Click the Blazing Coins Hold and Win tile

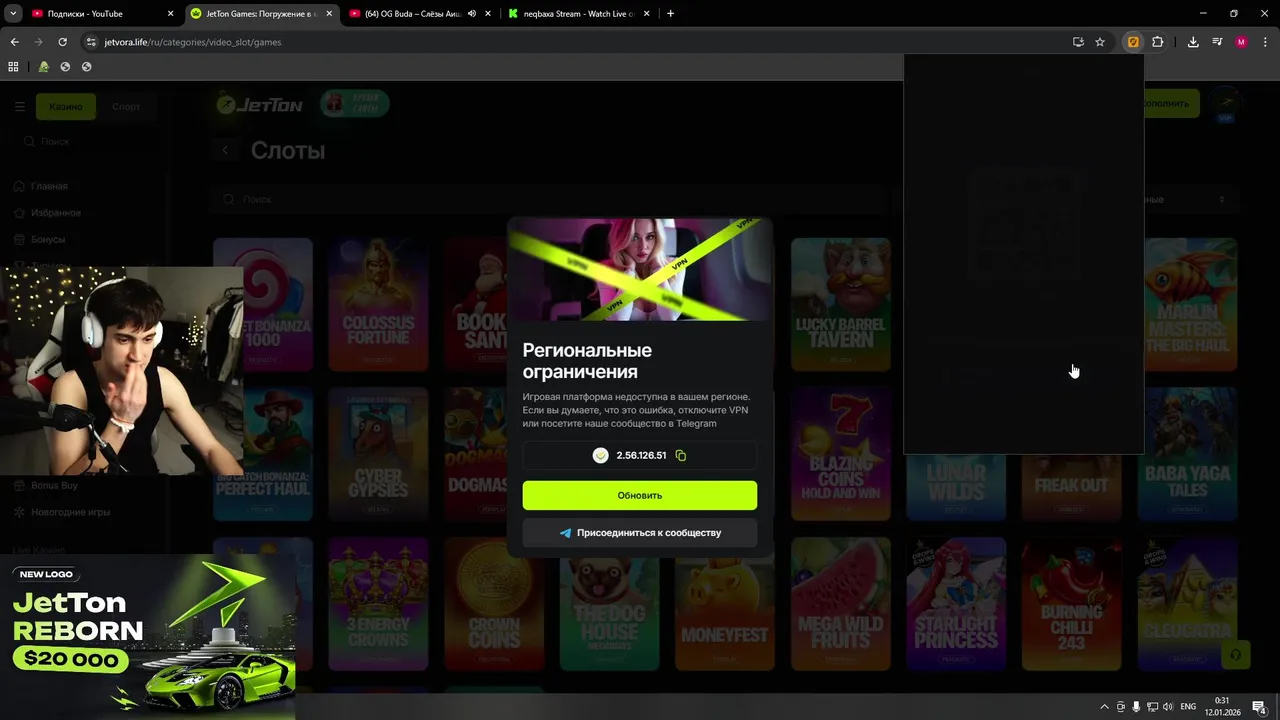(x=840, y=453)
